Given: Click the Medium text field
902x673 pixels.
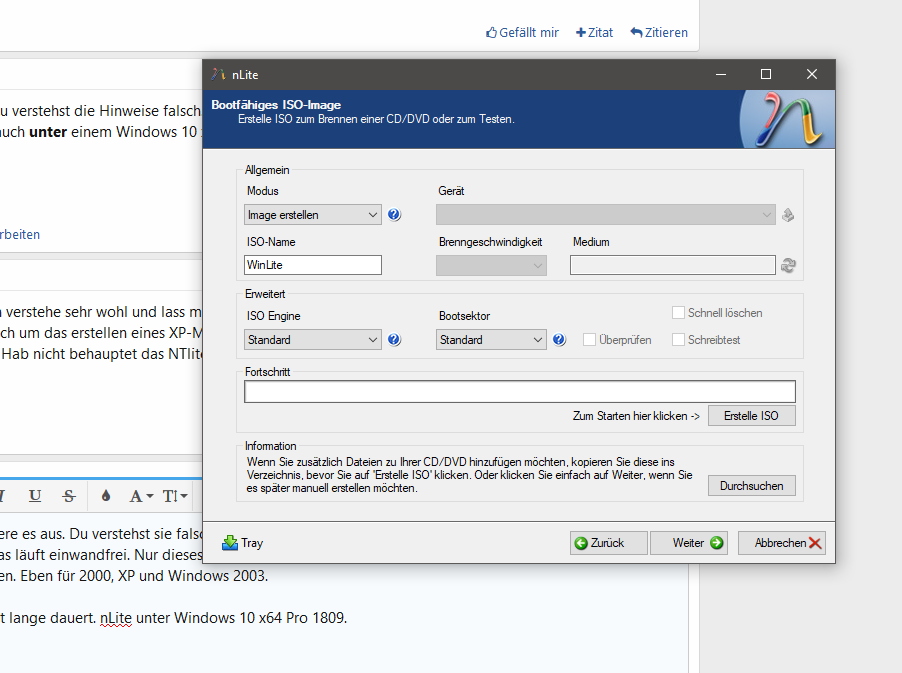Looking at the screenshot, I should (x=673, y=265).
